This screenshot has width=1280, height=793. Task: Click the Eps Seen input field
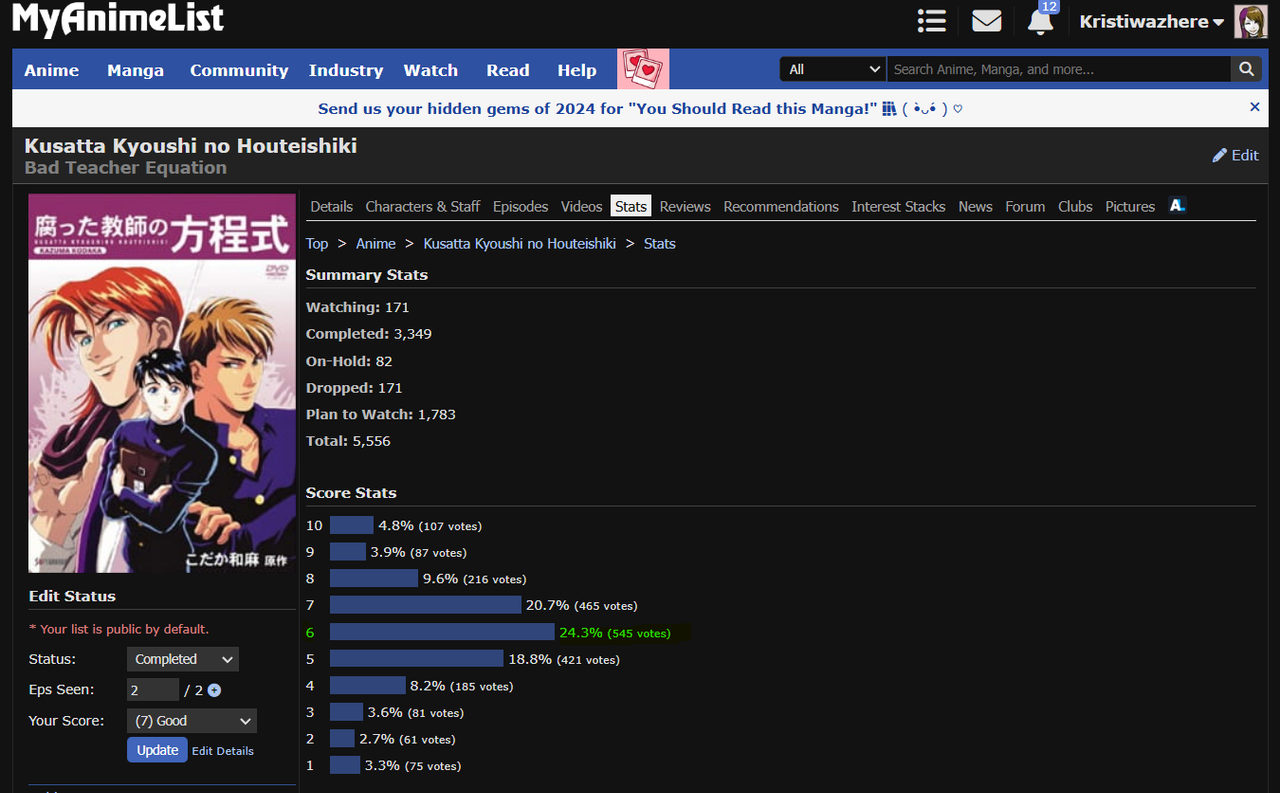153,690
